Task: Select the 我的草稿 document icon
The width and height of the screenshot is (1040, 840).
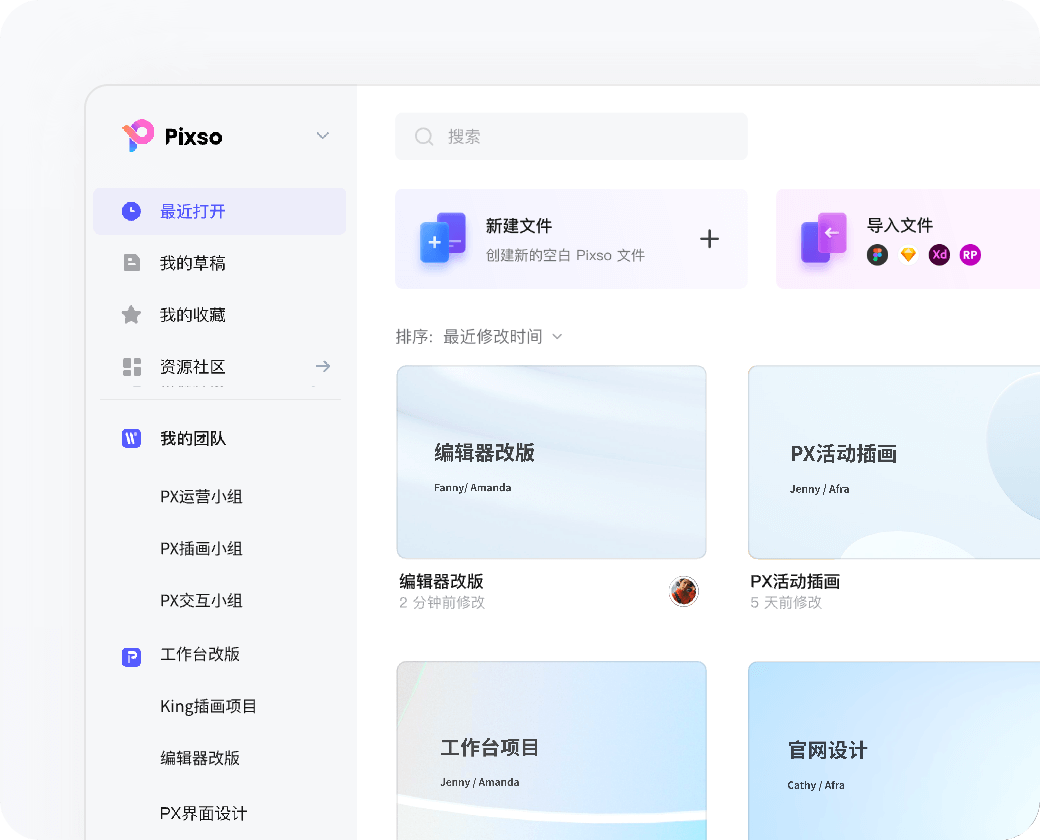Action: click(x=131, y=262)
